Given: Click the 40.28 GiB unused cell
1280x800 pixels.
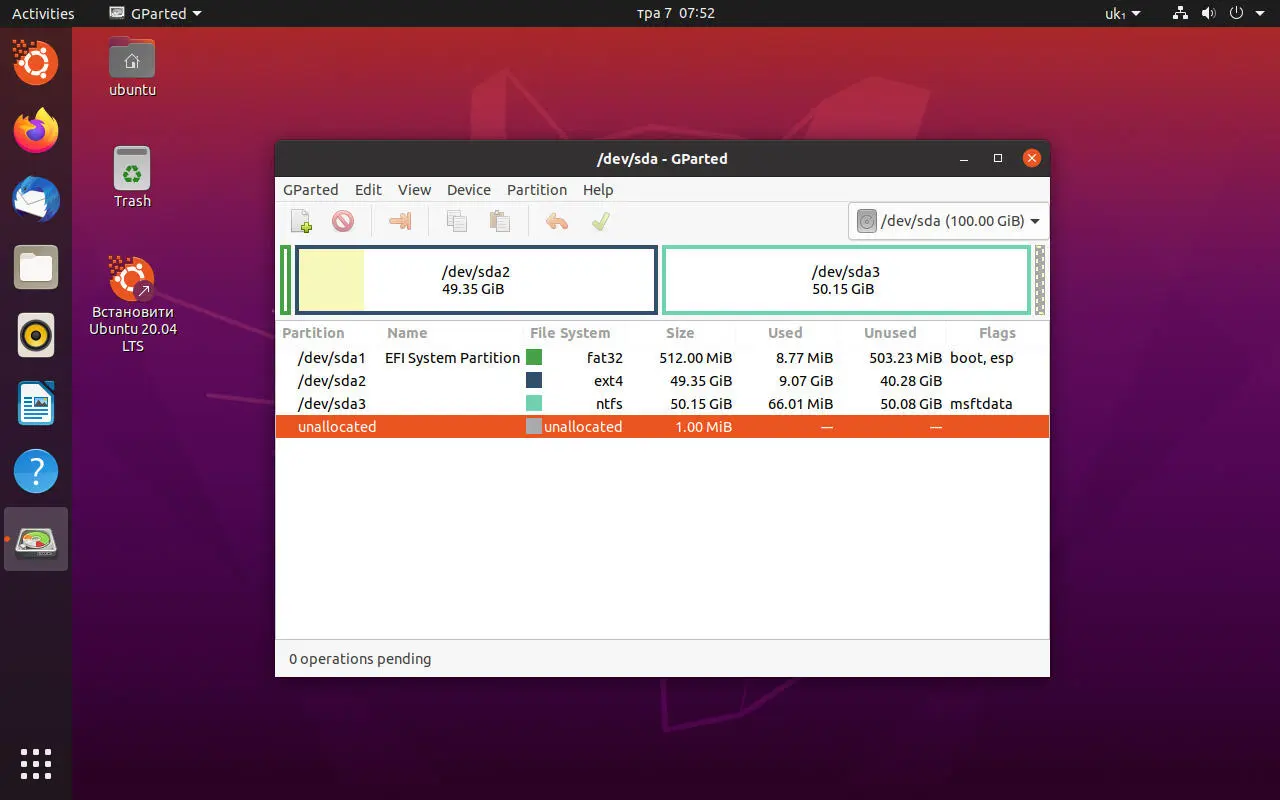Looking at the screenshot, I should click(910, 381).
